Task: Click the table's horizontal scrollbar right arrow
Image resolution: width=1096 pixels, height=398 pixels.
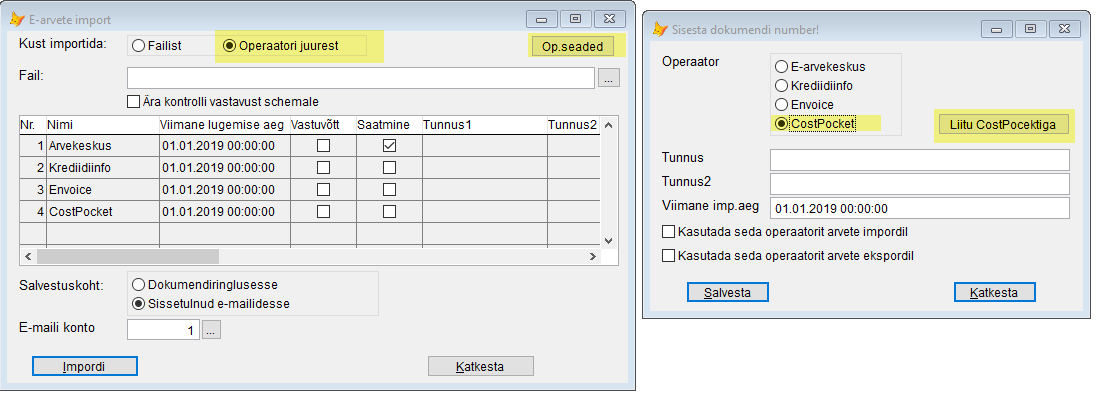Action: pos(593,257)
